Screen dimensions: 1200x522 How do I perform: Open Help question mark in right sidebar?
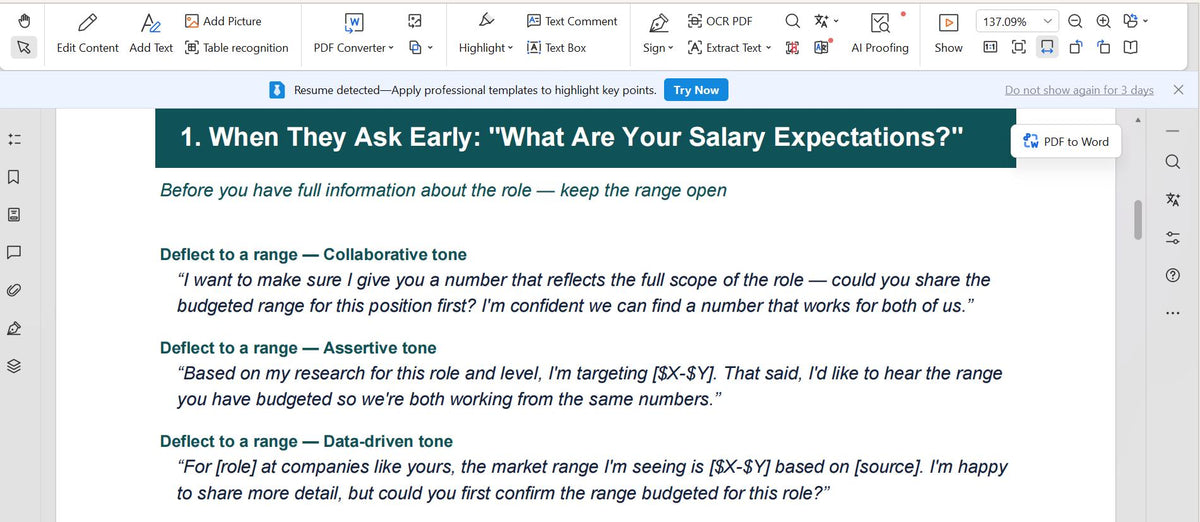tap(1172, 275)
